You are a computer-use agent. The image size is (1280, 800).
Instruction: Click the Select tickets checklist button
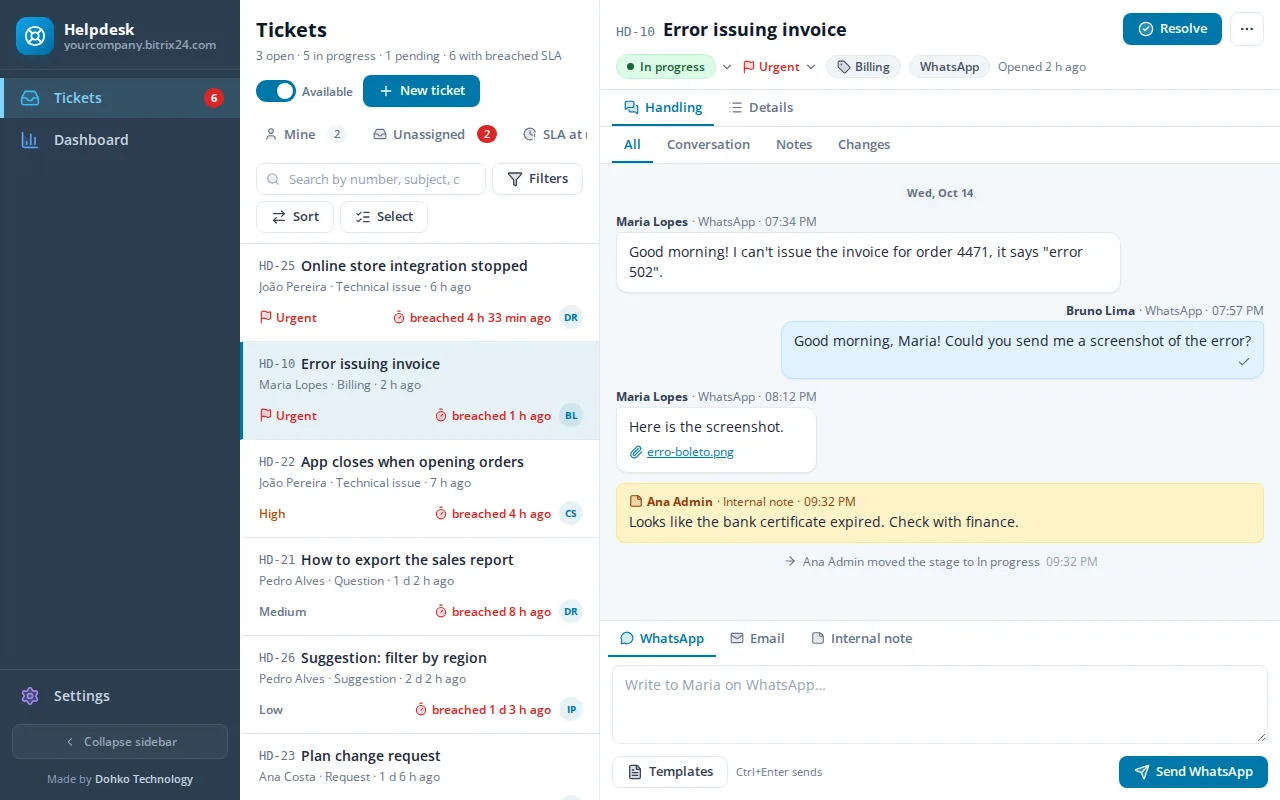384,217
